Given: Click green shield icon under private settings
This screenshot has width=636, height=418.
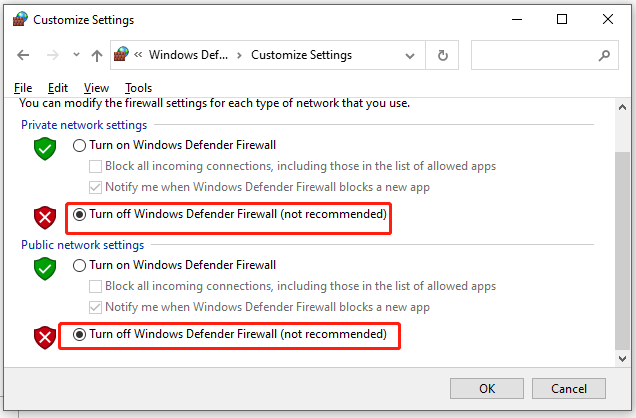Looking at the screenshot, I should [45, 148].
